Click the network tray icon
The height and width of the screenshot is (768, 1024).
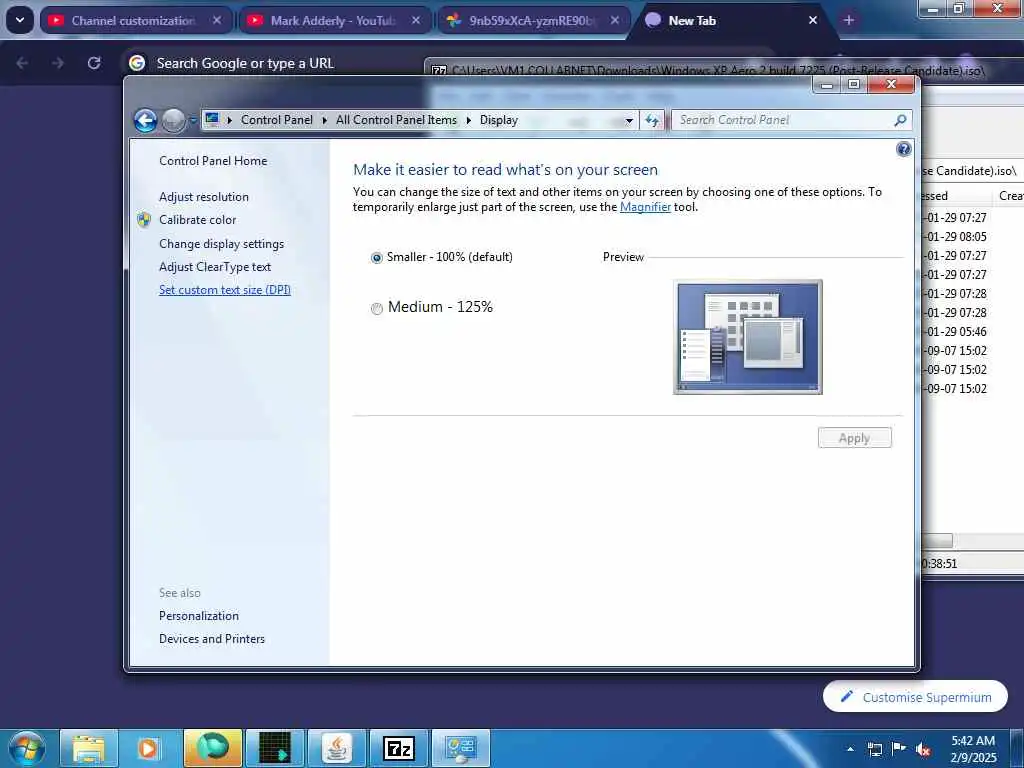point(875,749)
